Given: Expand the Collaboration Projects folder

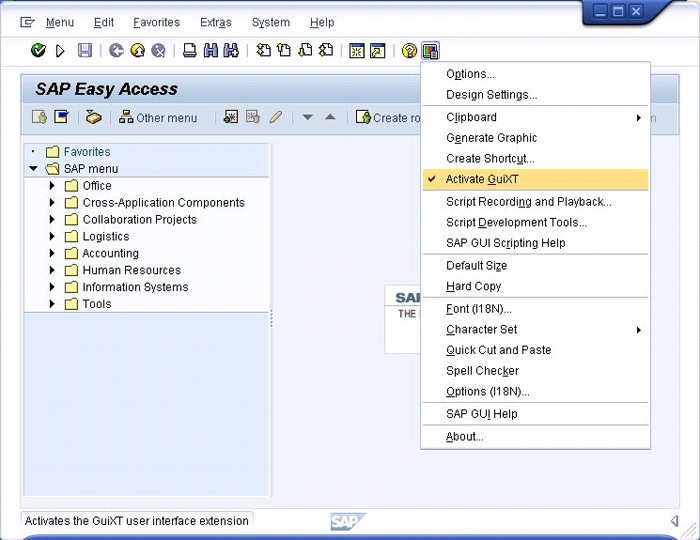Looking at the screenshot, I should [x=52, y=219].
